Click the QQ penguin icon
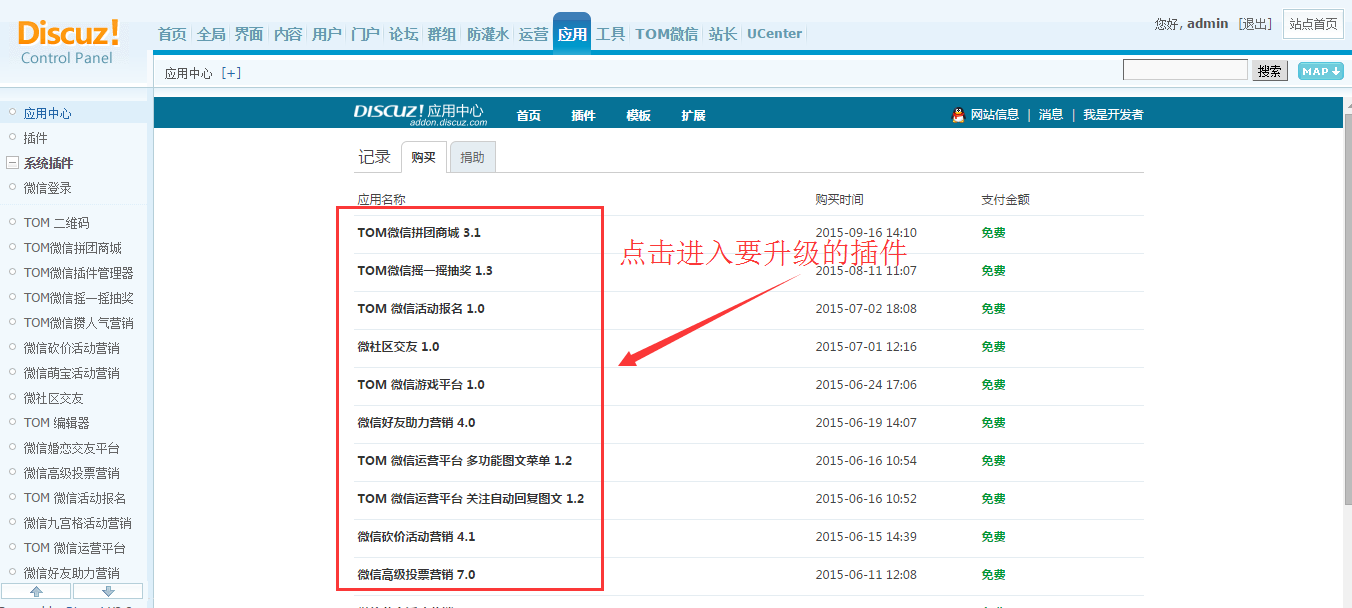Image resolution: width=1352 pixels, height=608 pixels. (958, 115)
